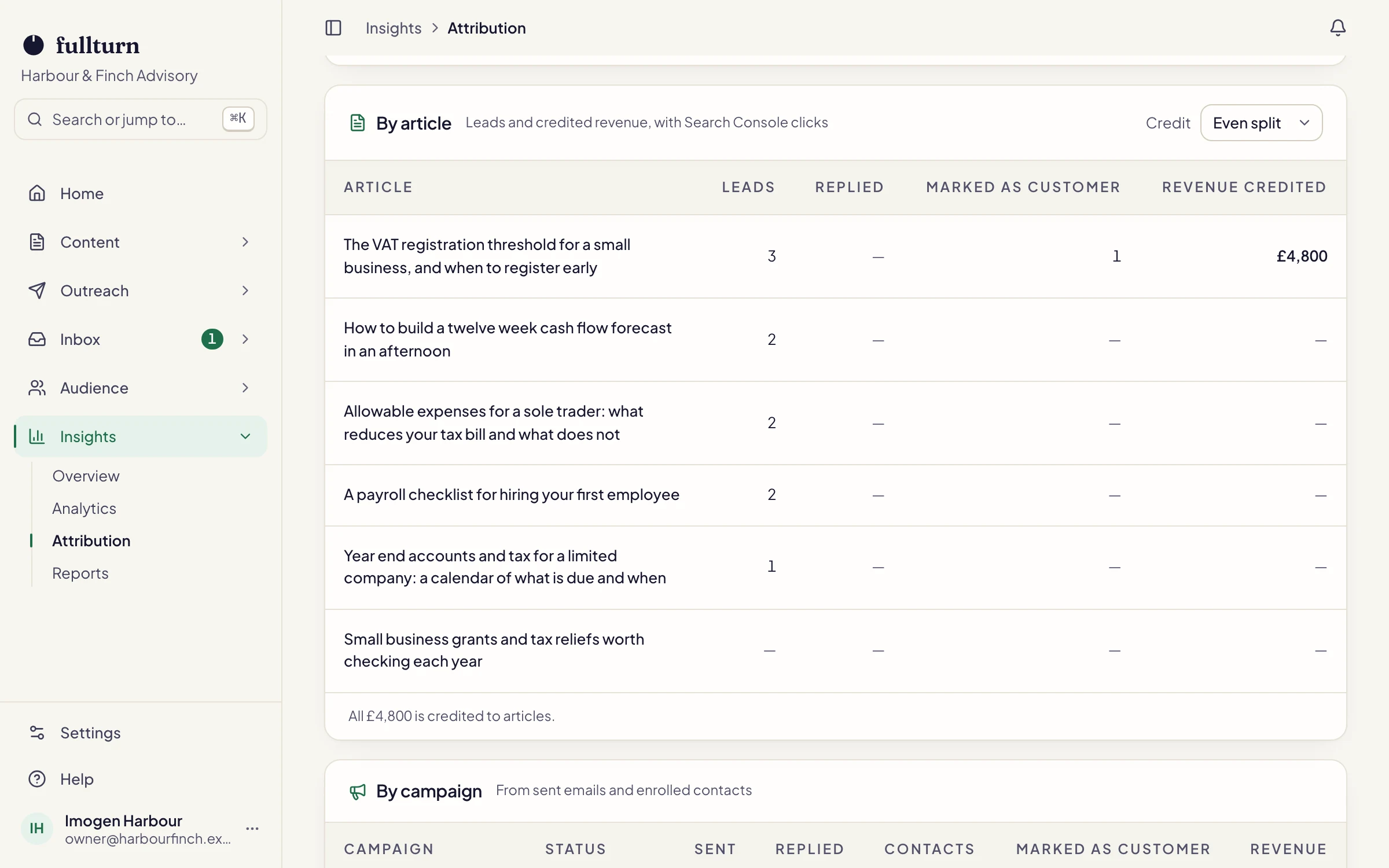The height and width of the screenshot is (868, 1389).
Task: Click the Audience people icon
Action: [x=37, y=388]
